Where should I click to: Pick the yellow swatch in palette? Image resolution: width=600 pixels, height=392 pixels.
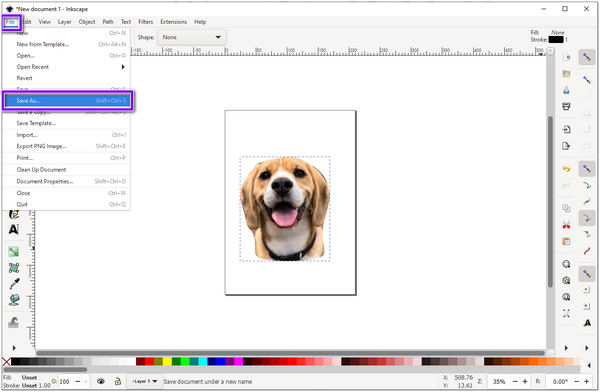click(x=167, y=361)
